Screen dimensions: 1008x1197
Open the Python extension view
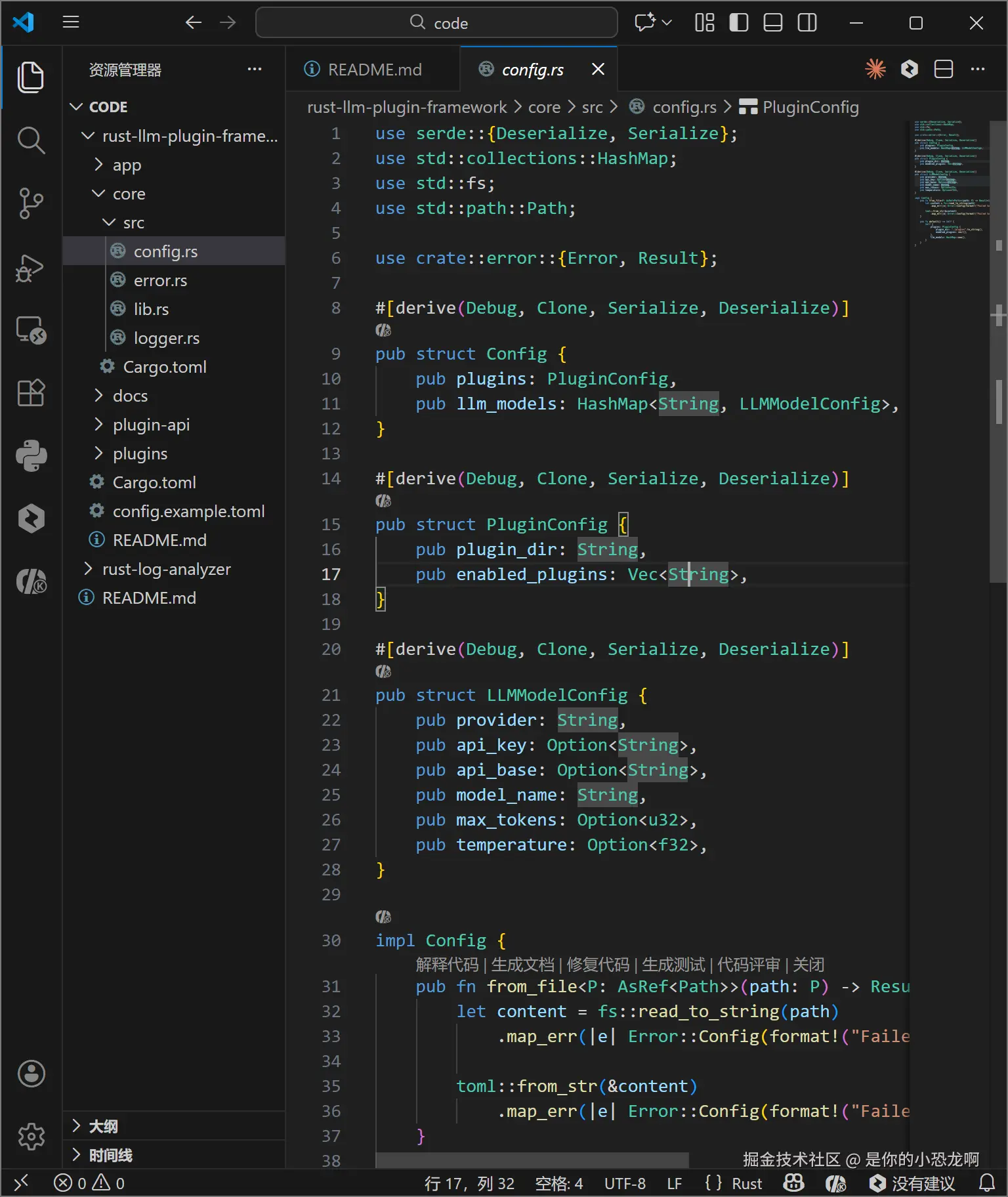pyautogui.click(x=31, y=455)
